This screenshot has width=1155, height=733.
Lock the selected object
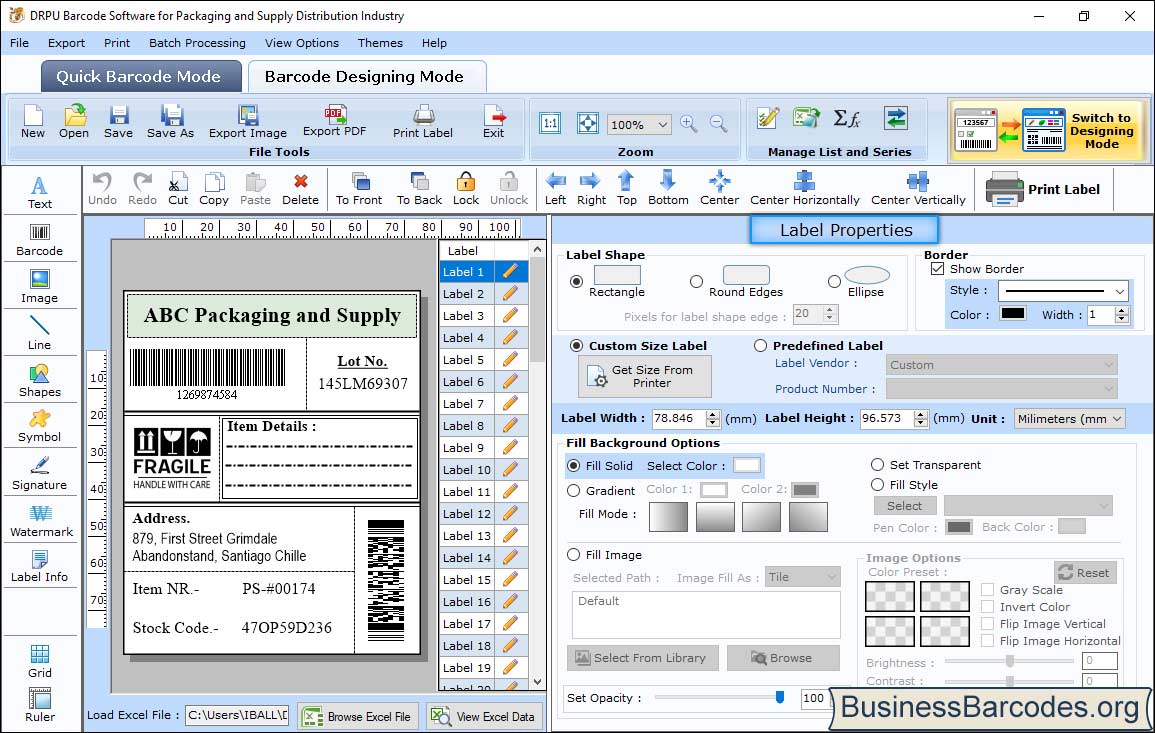pos(466,189)
